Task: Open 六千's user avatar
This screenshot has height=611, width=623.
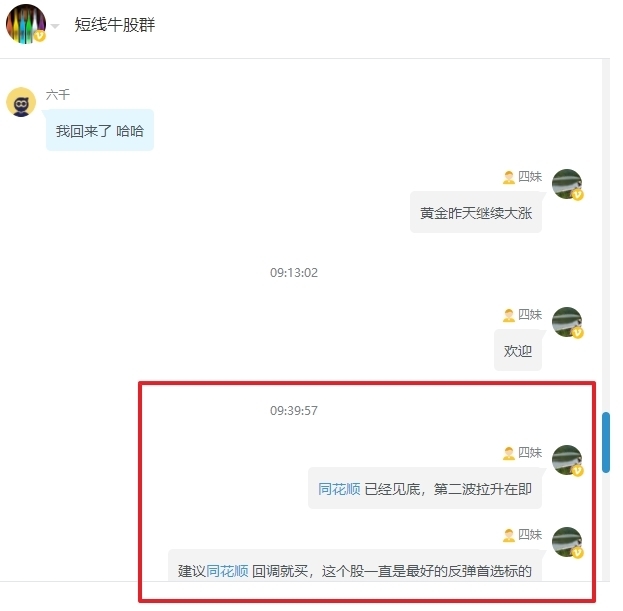Action: tap(21, 102)
